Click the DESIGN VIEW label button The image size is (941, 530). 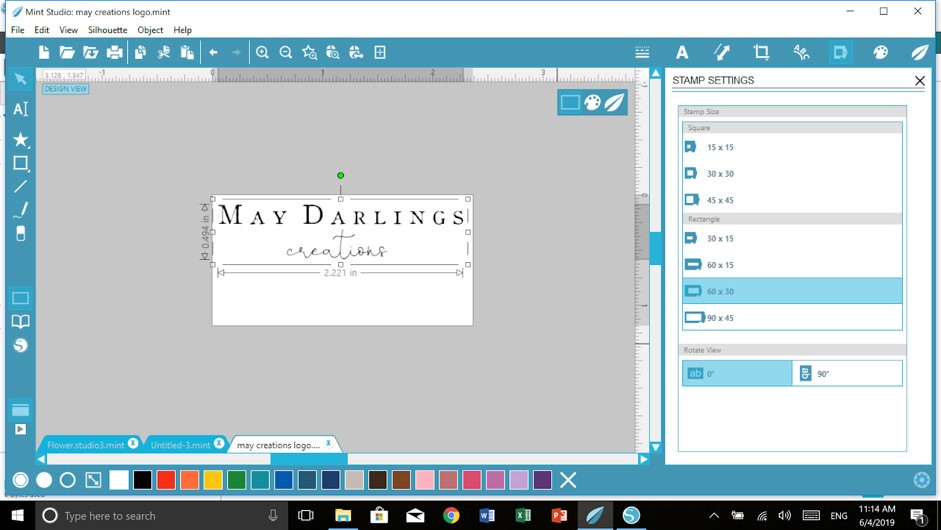click(65, 89)
